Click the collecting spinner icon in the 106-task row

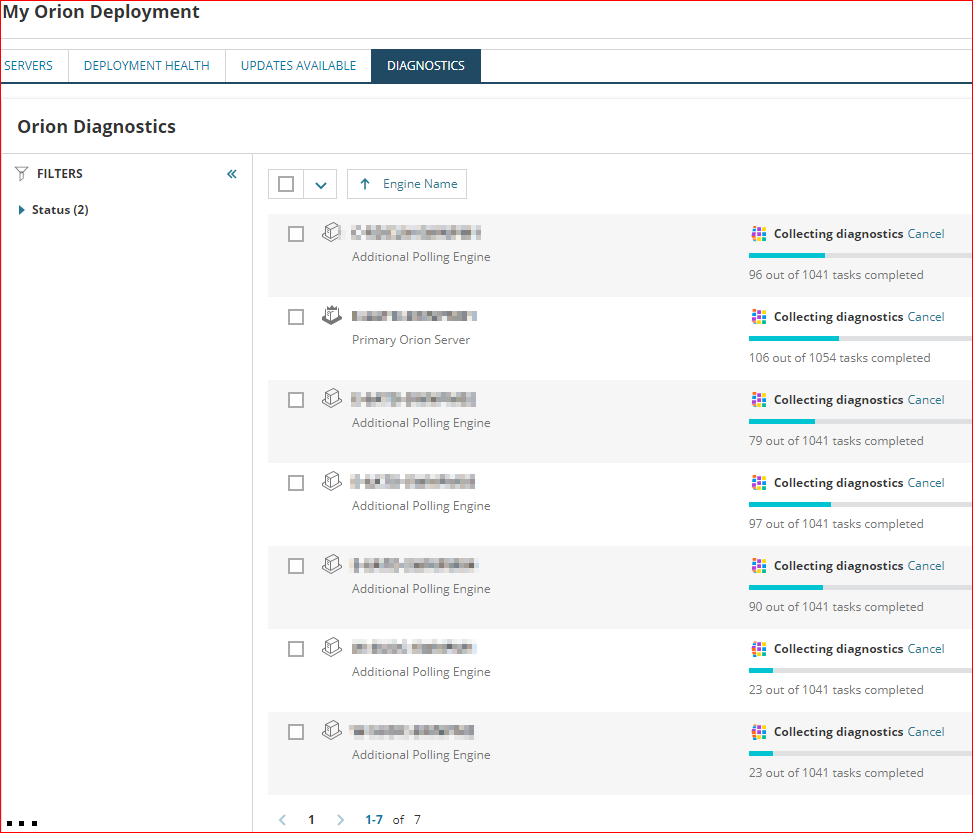click(x=758, y=317)
